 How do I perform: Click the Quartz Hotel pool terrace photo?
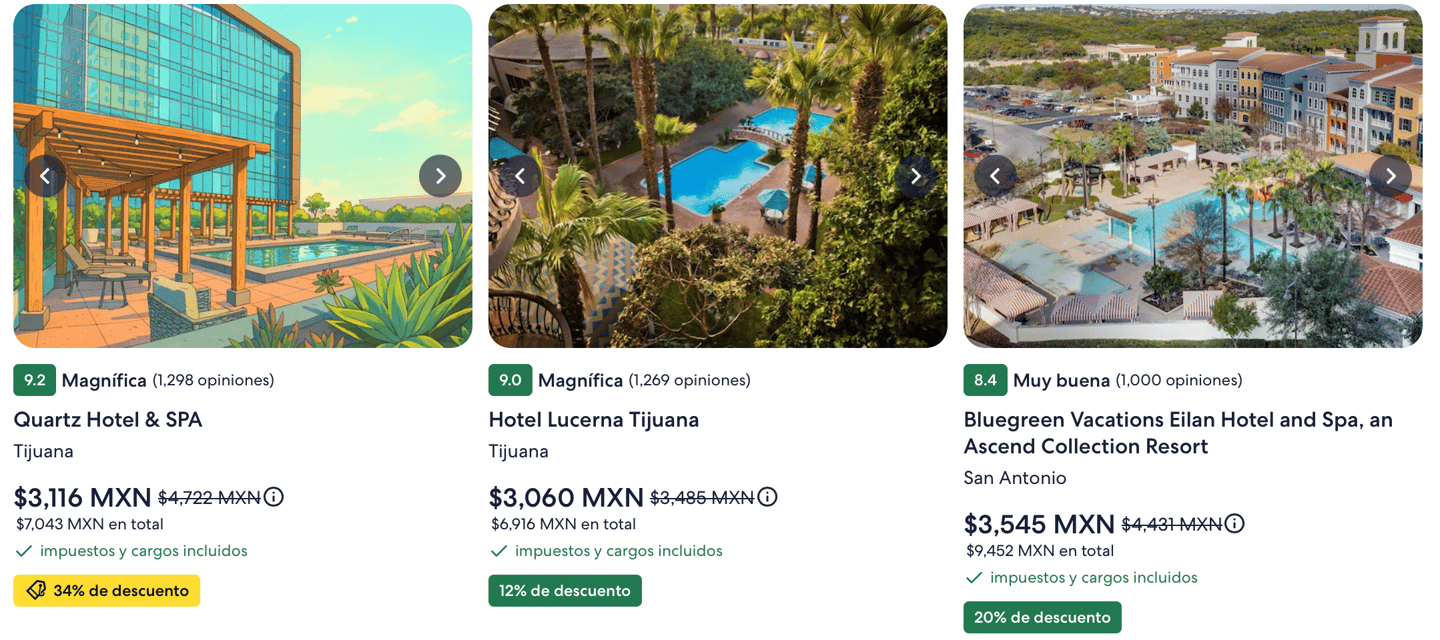point(242,260)
